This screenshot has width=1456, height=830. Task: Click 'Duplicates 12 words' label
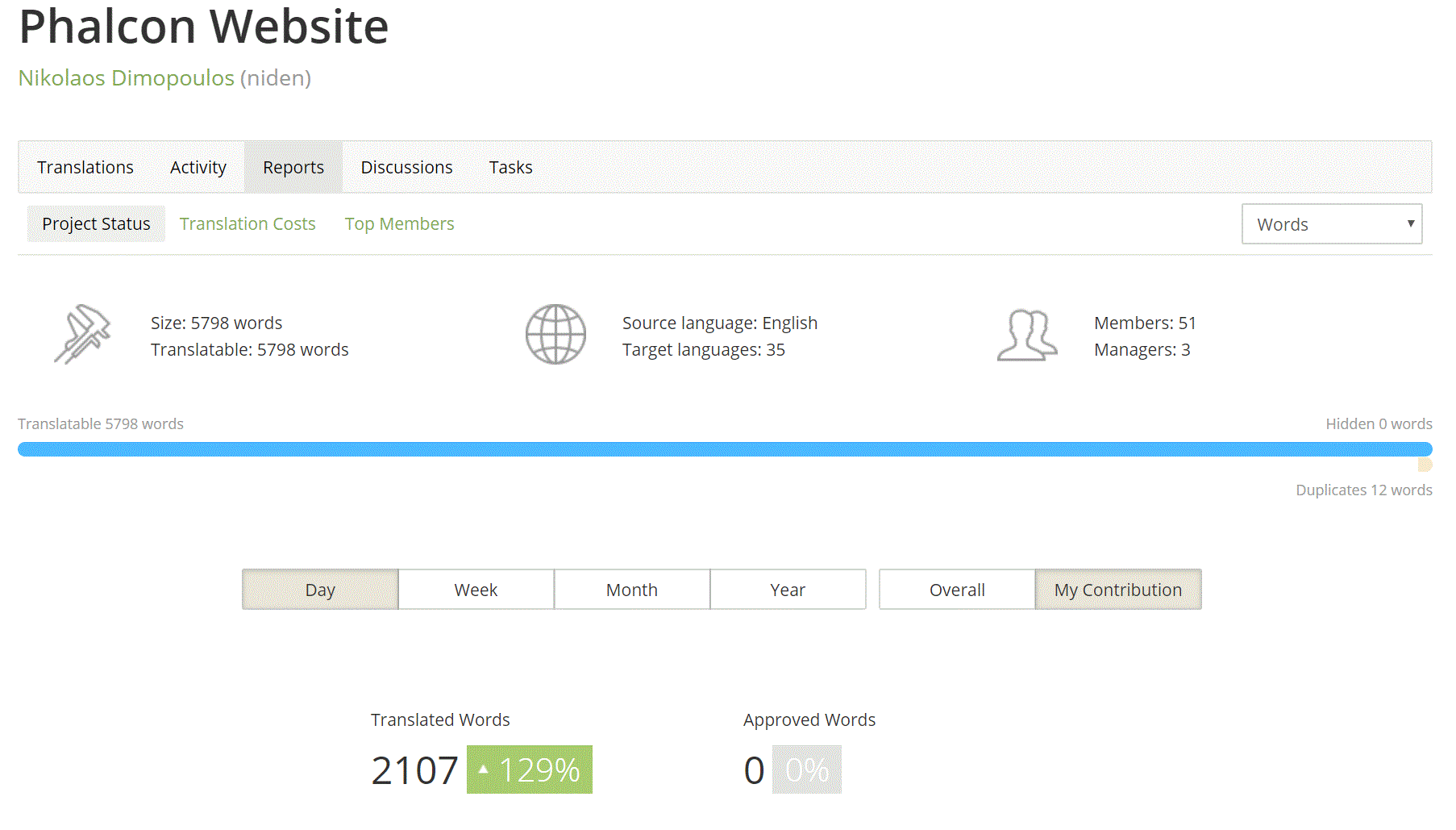[x=1364, y=490]
